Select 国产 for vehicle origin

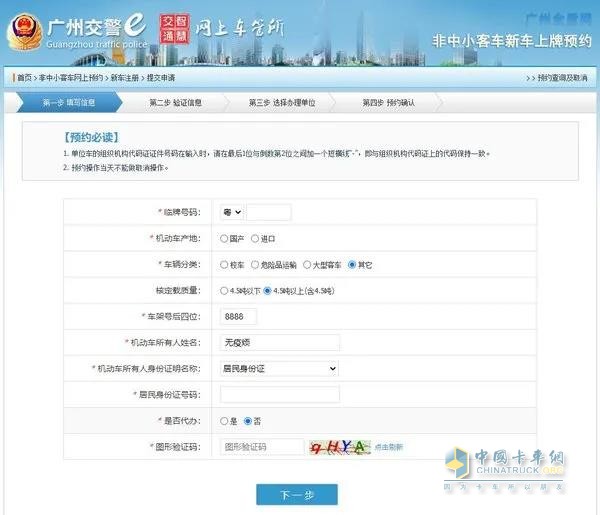coord(224,239)
